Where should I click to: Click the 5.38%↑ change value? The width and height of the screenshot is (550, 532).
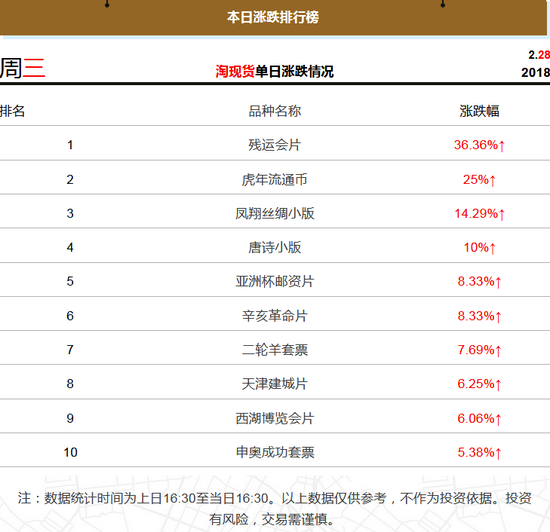coord(479,452)
